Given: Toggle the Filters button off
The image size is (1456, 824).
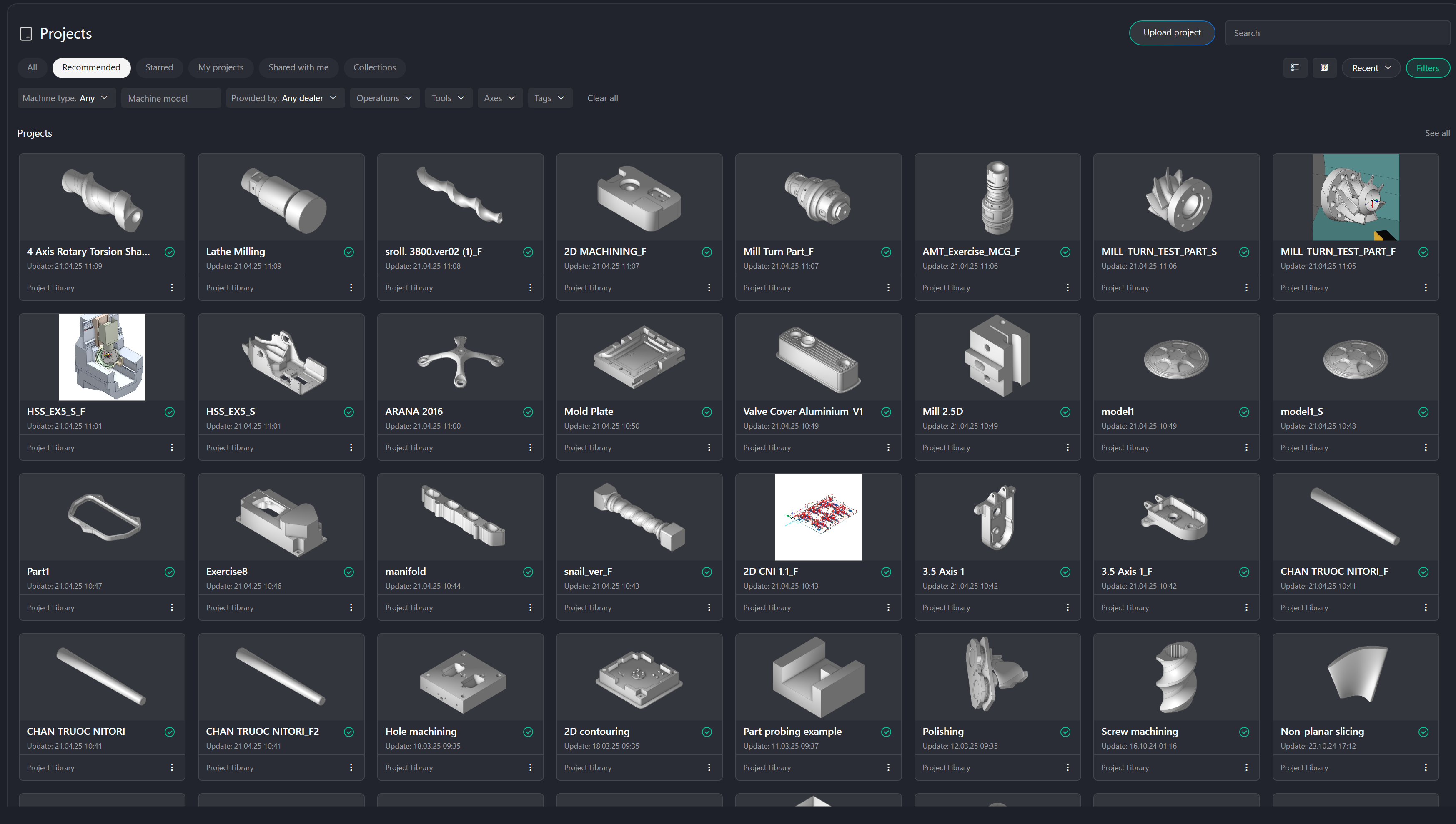Looking at the screenshot, I should click(x=1427, y=68).
